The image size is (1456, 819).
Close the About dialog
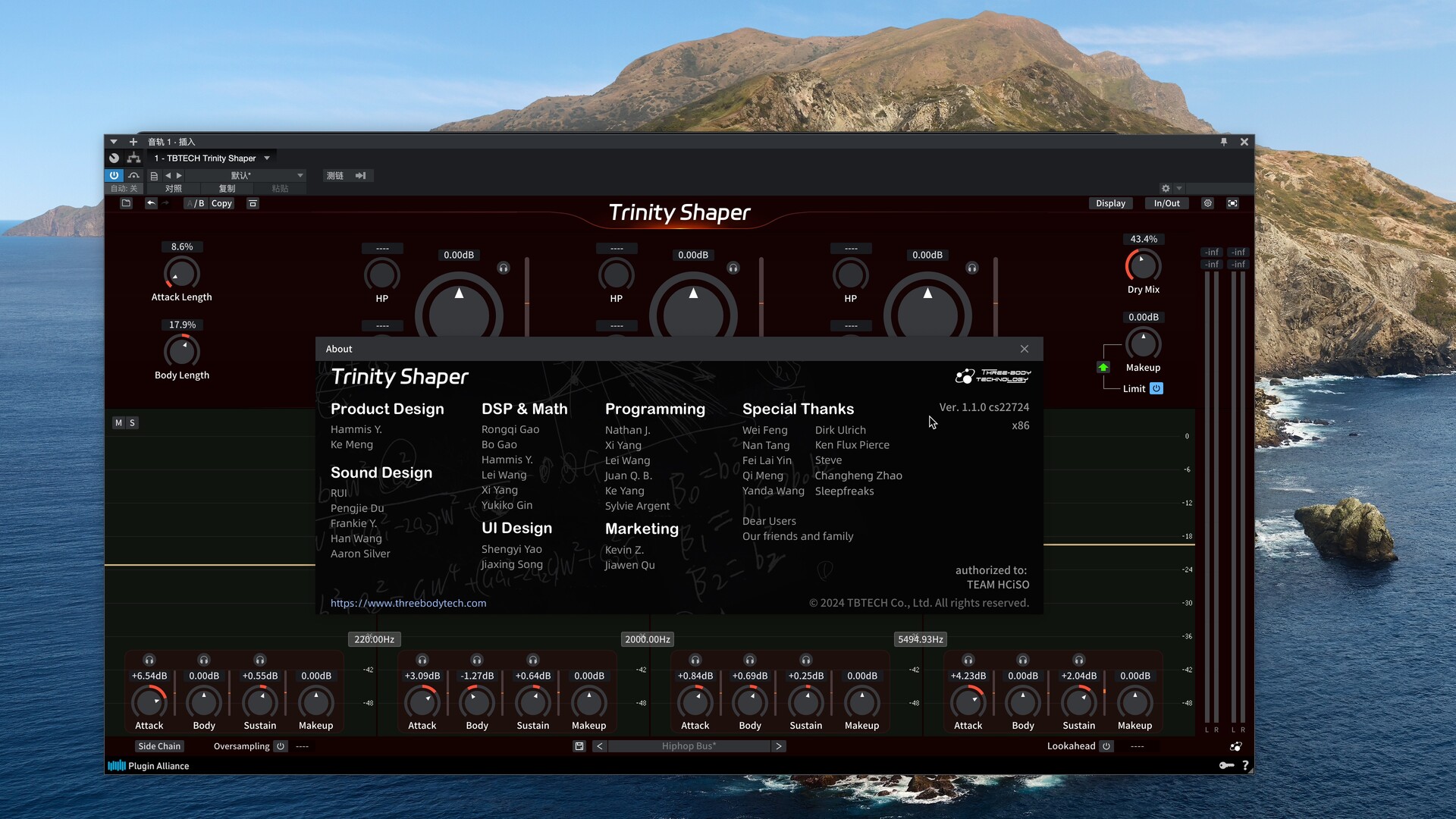1025,349
